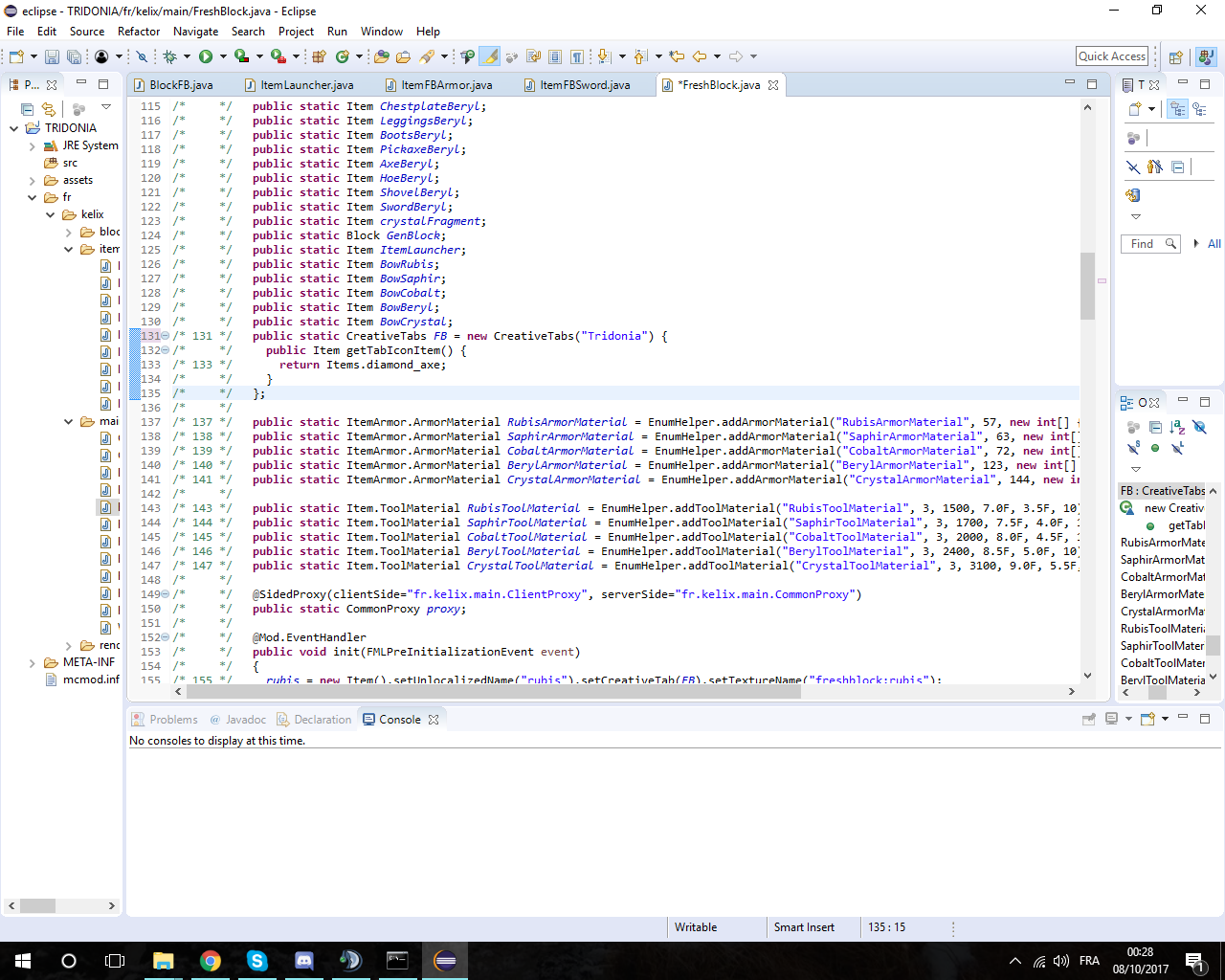Viewport: 1225px width, 980px height.
Task: Toggle Show Whitespace Characters button
Action: click(577, 56)
